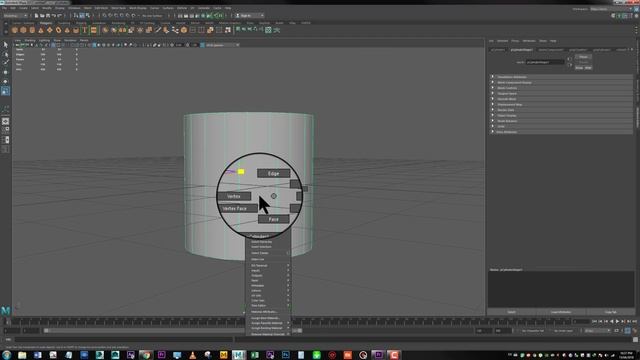Activate the Rotate tool in toolbox
Image resolution: width=640 pixels, height=360 pixels.
pos(5,82)
